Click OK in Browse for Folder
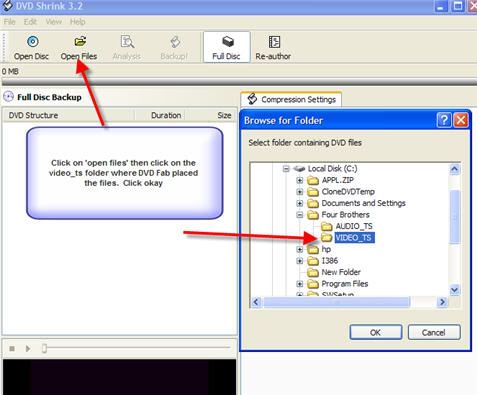Screen dimensions: 477x395 pyautogui.click(x=376, y=332)
